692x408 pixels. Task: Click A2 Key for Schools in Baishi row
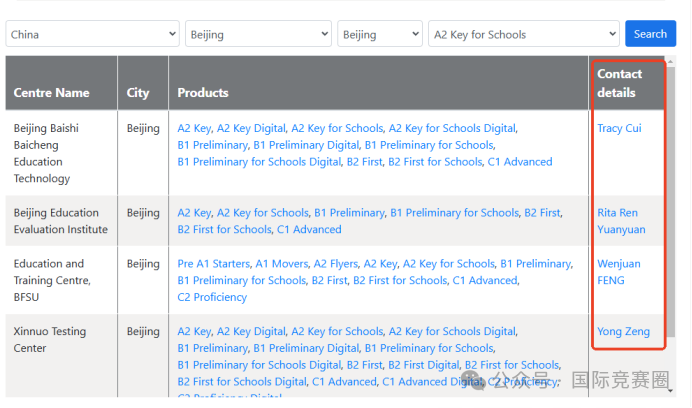pyautogui.click(x=337, y=128)
